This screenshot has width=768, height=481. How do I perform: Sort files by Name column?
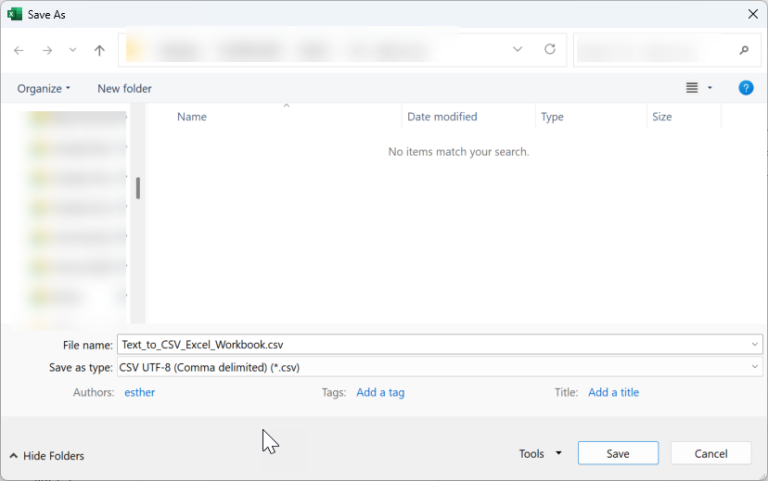(x=192, y=117)
